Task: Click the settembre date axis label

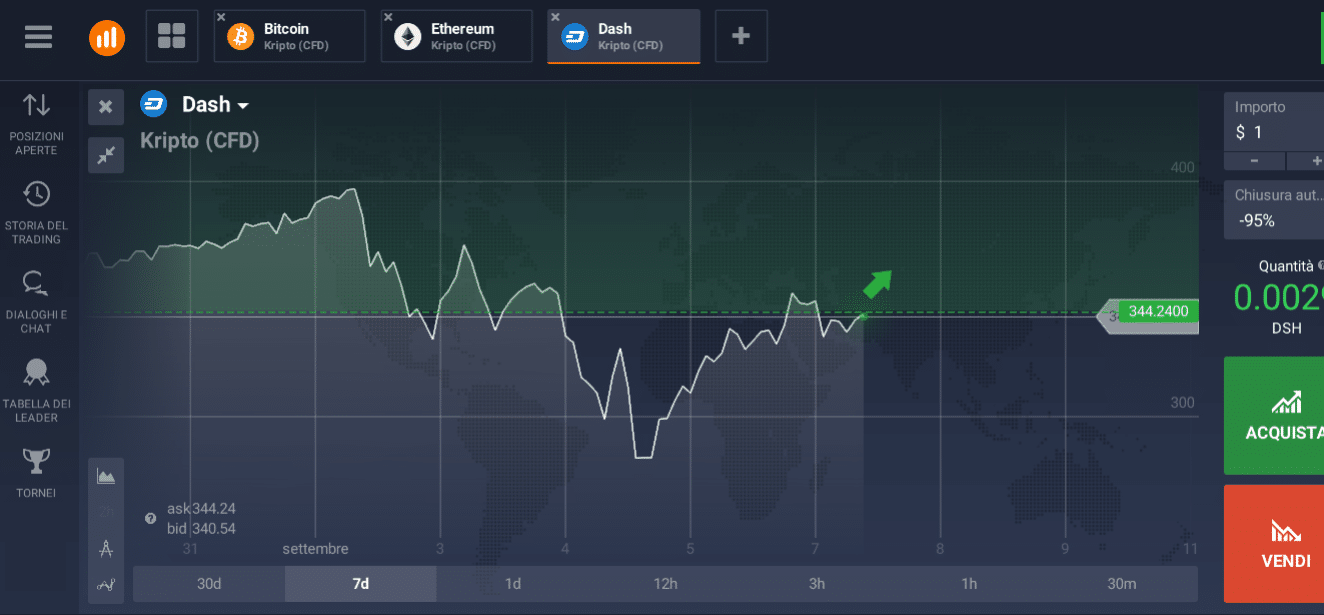Action: 315,549
